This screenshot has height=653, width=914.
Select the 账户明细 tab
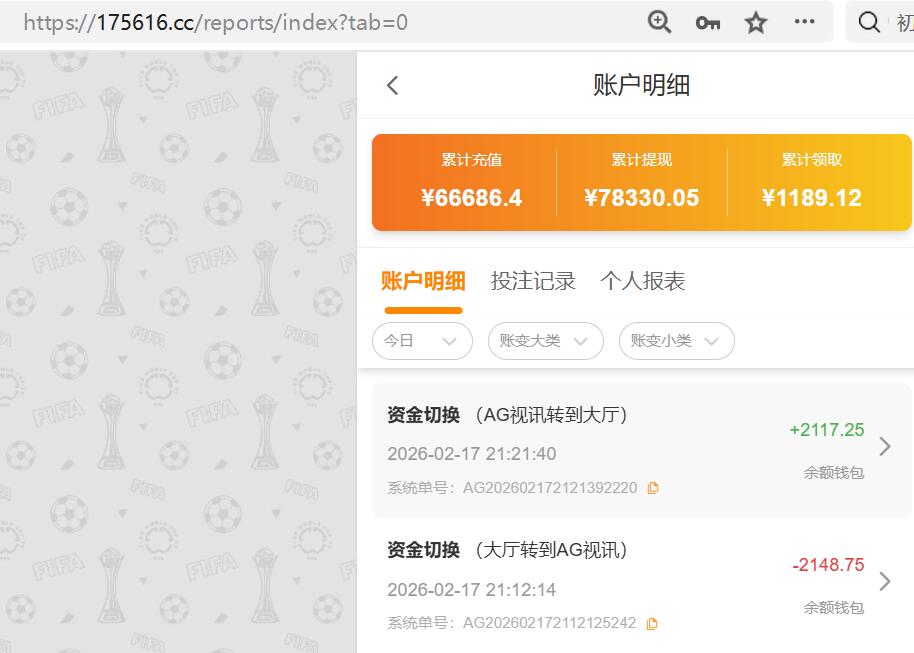point(424,281)
